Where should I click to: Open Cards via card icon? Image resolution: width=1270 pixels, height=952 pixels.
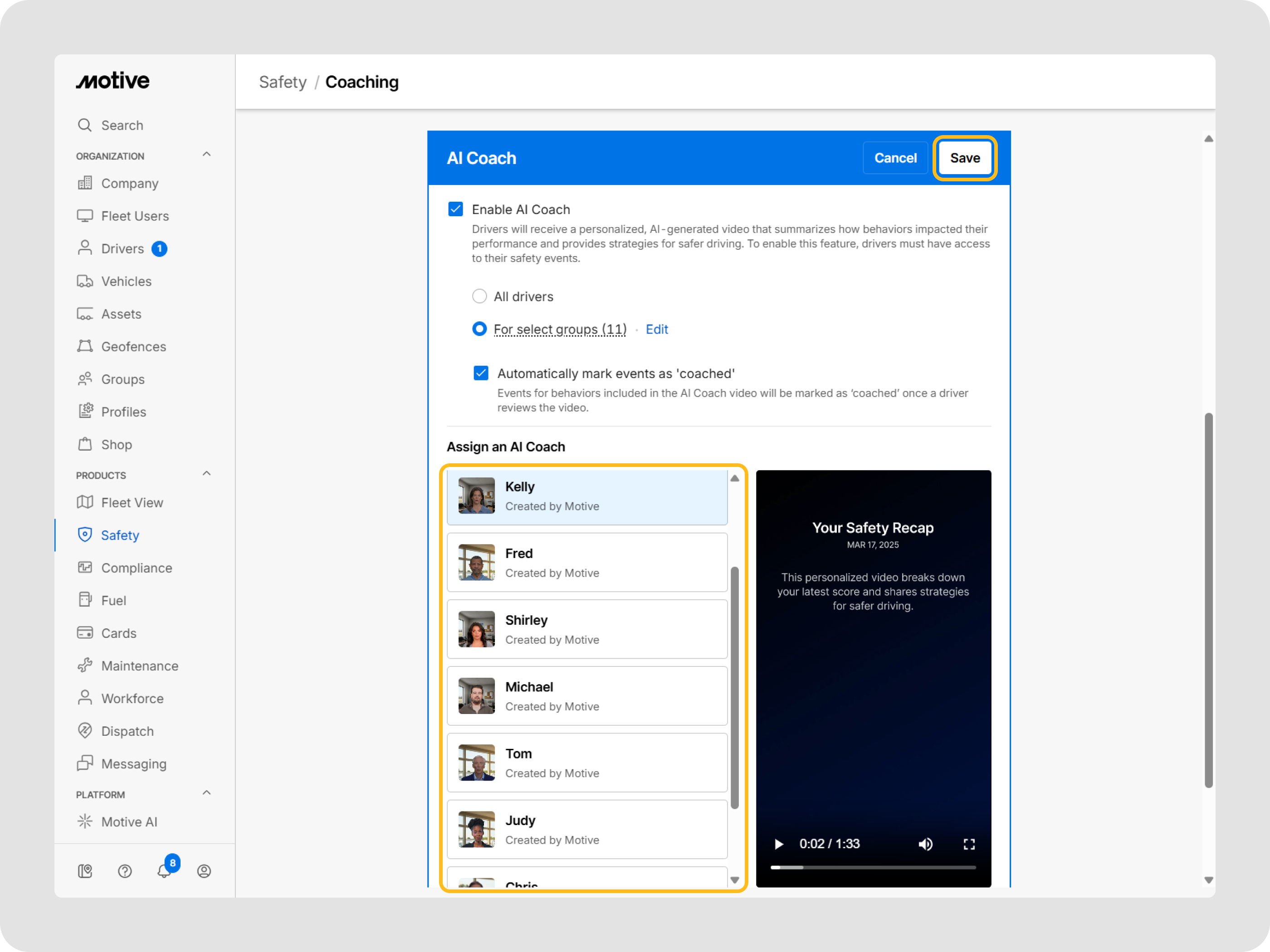[x=85, y=633]
